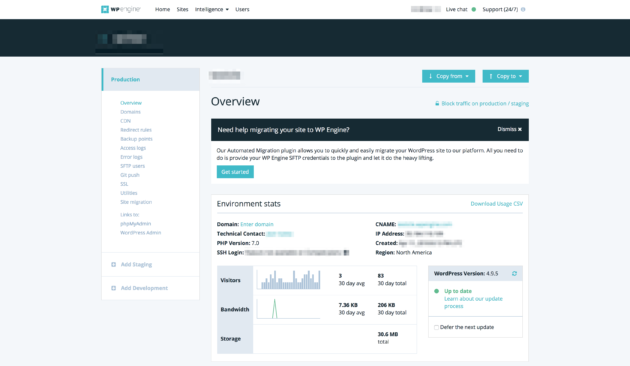Click the 30.6 MB storage total

click(388, 334)
